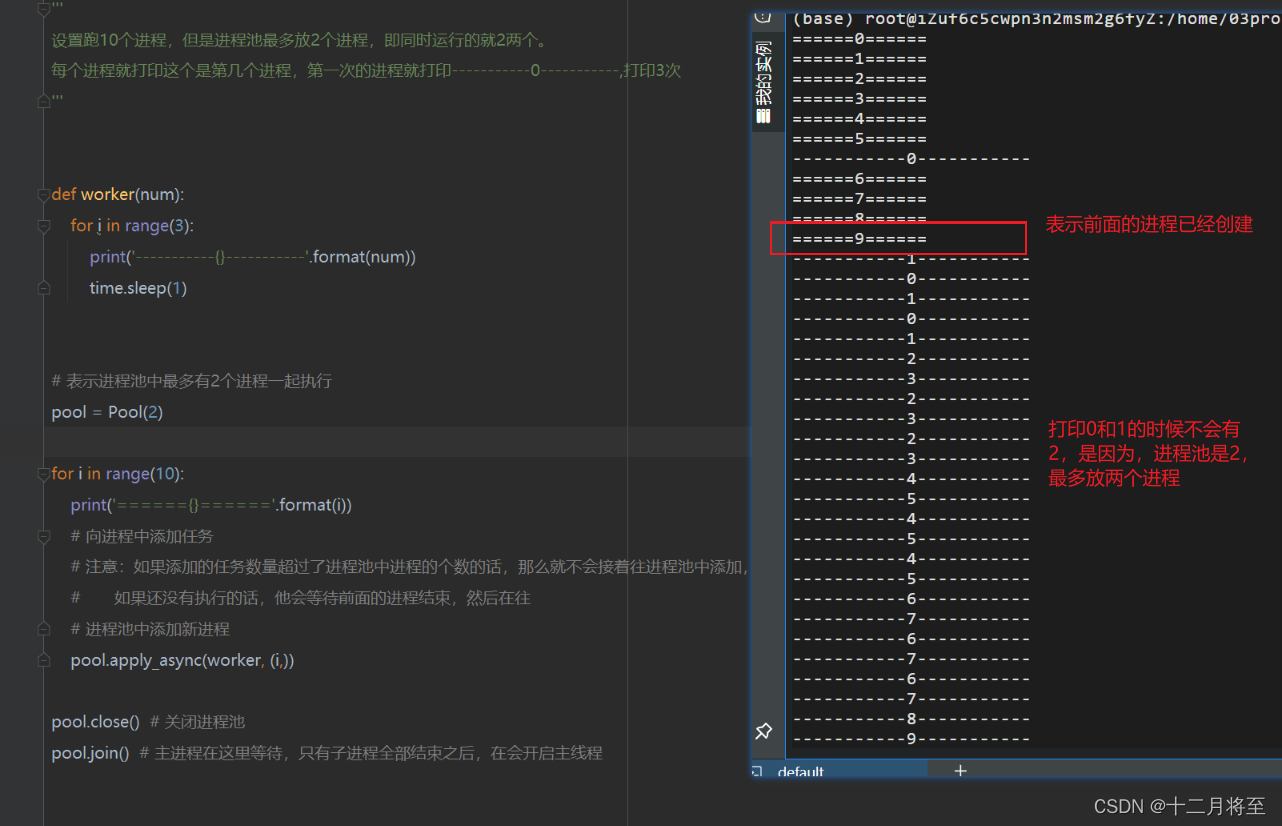
Task: Click terminal output '======6======'
Action: click(860, 179)
